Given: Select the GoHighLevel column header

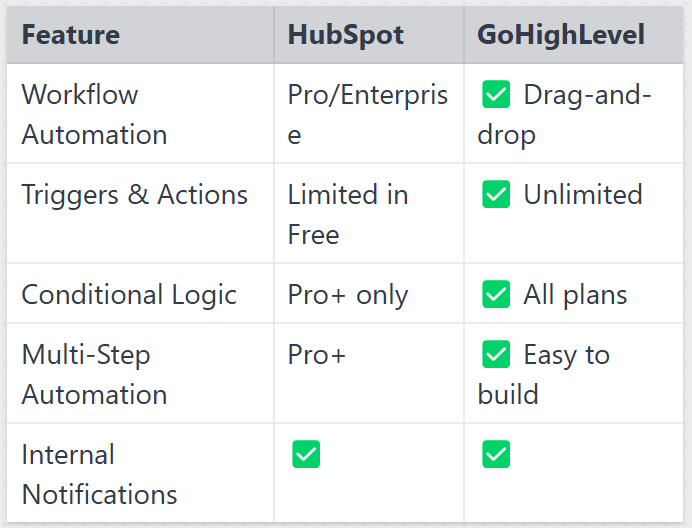Looking at the screenshot, I should point(561,34).
